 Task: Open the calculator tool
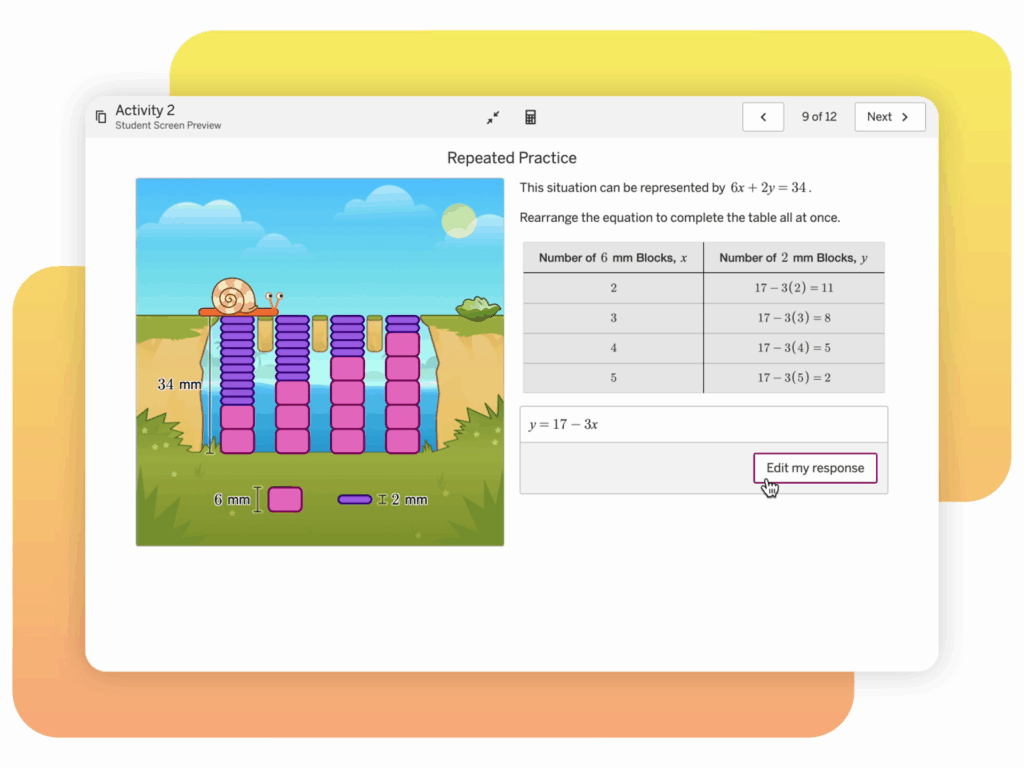[x=531, y=117]
